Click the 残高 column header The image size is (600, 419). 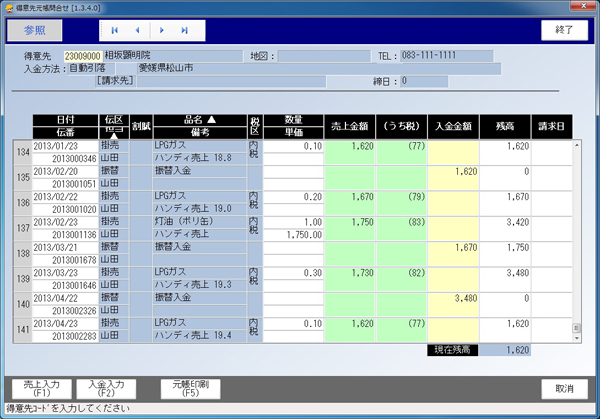505,125
